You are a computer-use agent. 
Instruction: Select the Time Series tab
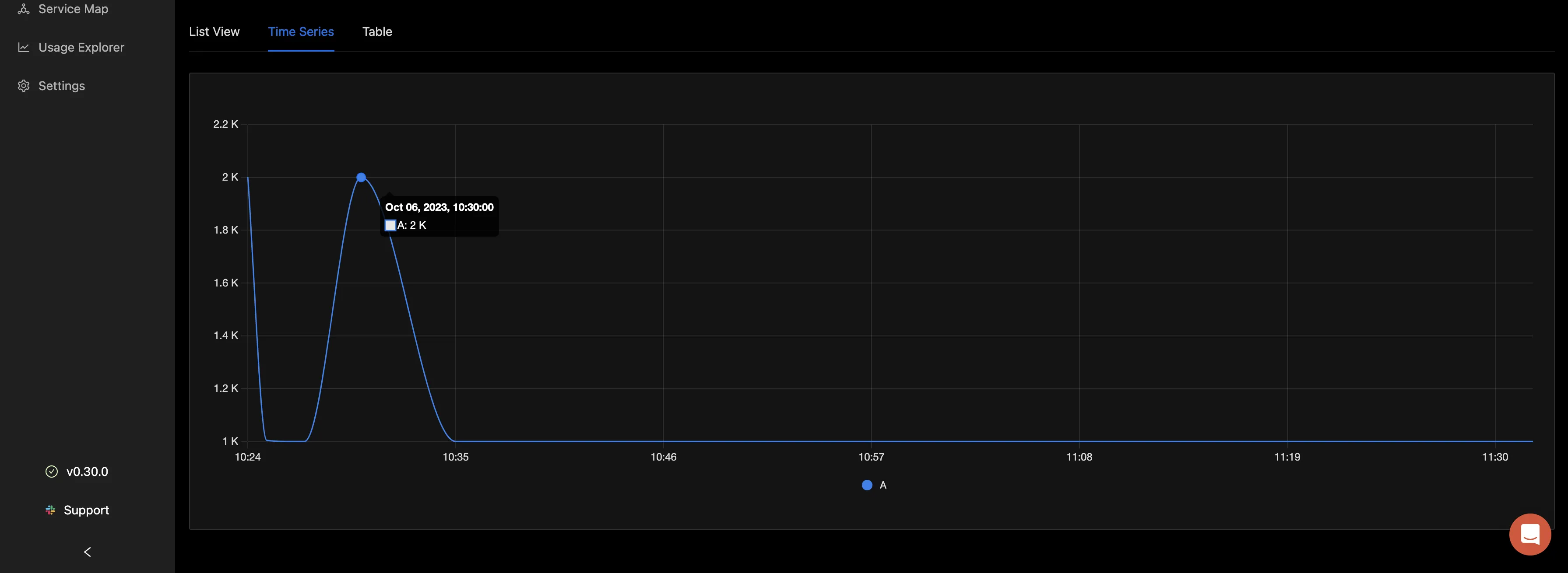coord(301,32)
